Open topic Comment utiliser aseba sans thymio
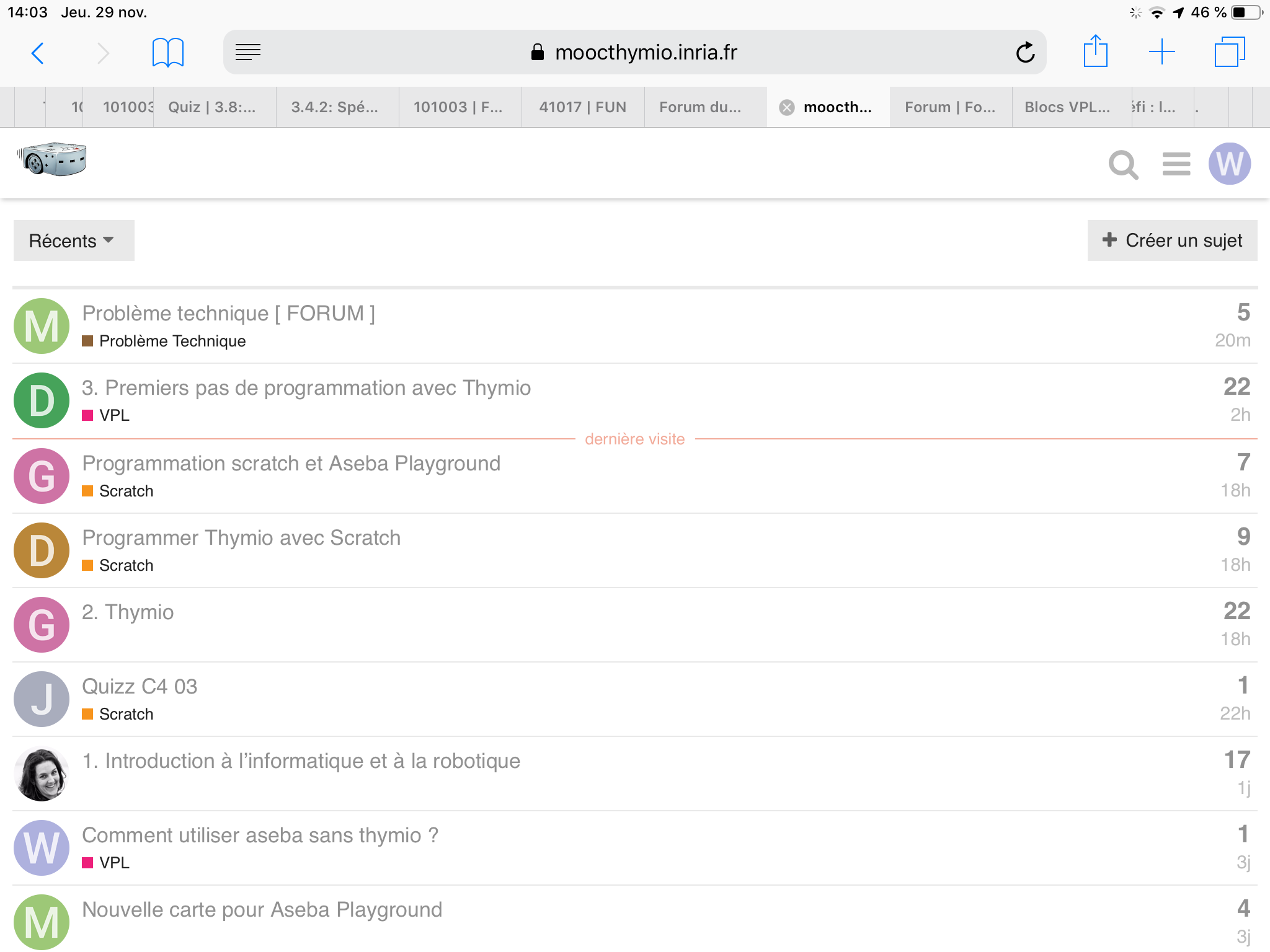1270x952 pixels. point(260,835)
